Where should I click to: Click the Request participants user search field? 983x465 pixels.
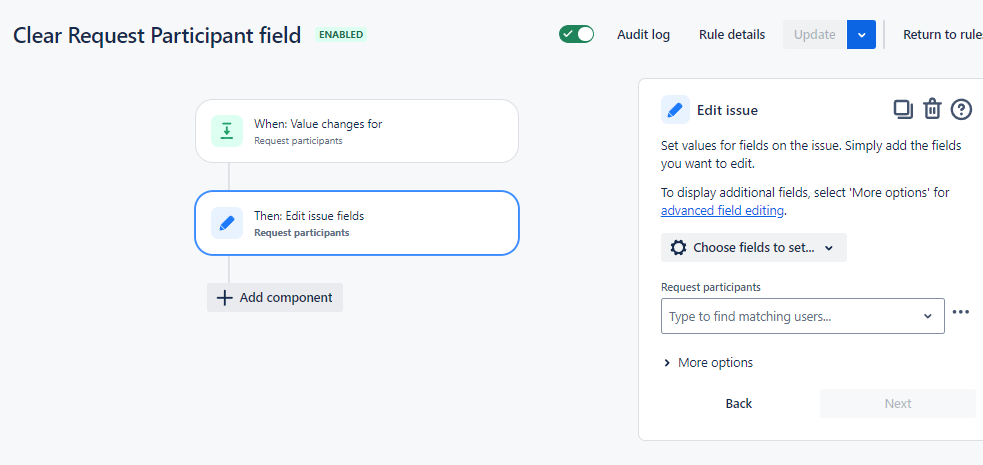790,316
